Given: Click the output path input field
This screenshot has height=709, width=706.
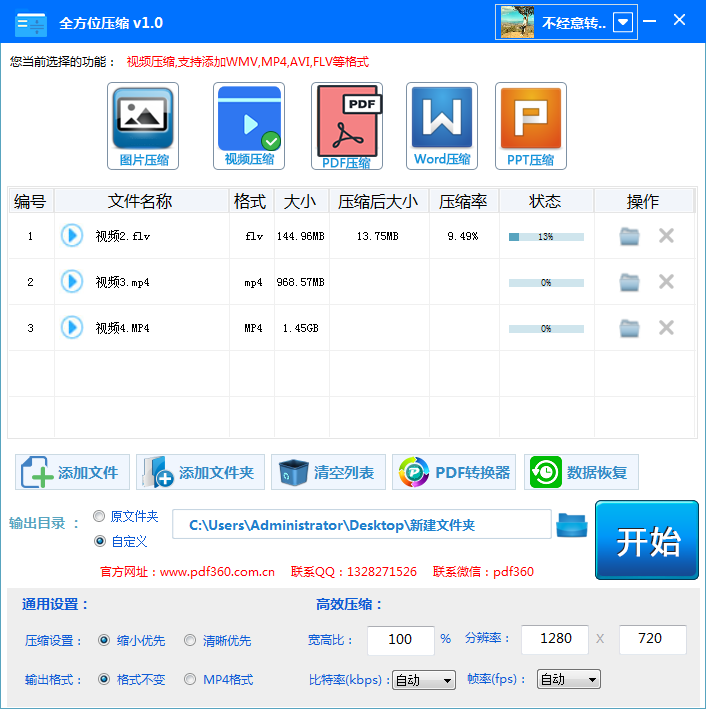Looking at the screenshot, I should pyautogui.click(x=362, y=525).
